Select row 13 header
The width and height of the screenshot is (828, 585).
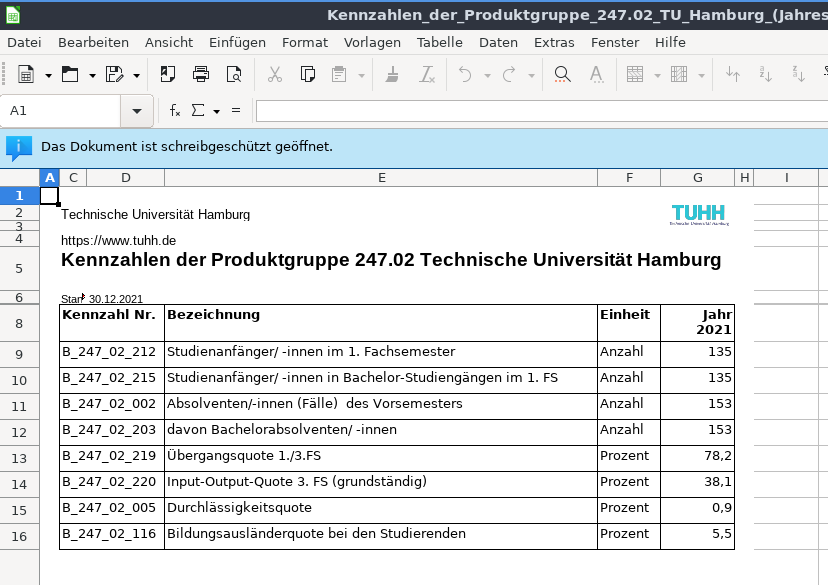coord(19,458)
